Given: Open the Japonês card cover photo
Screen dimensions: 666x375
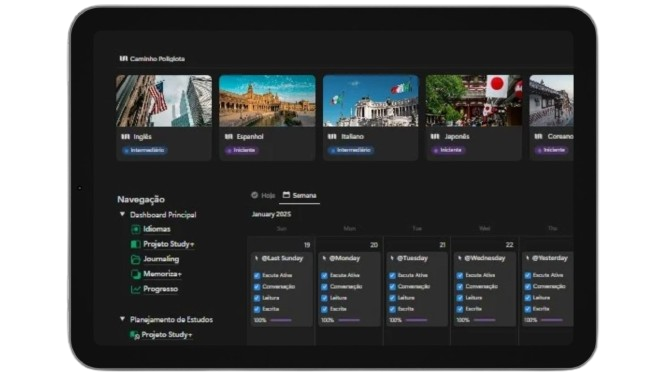Looking at the screenshot, I should pos(474,101).
